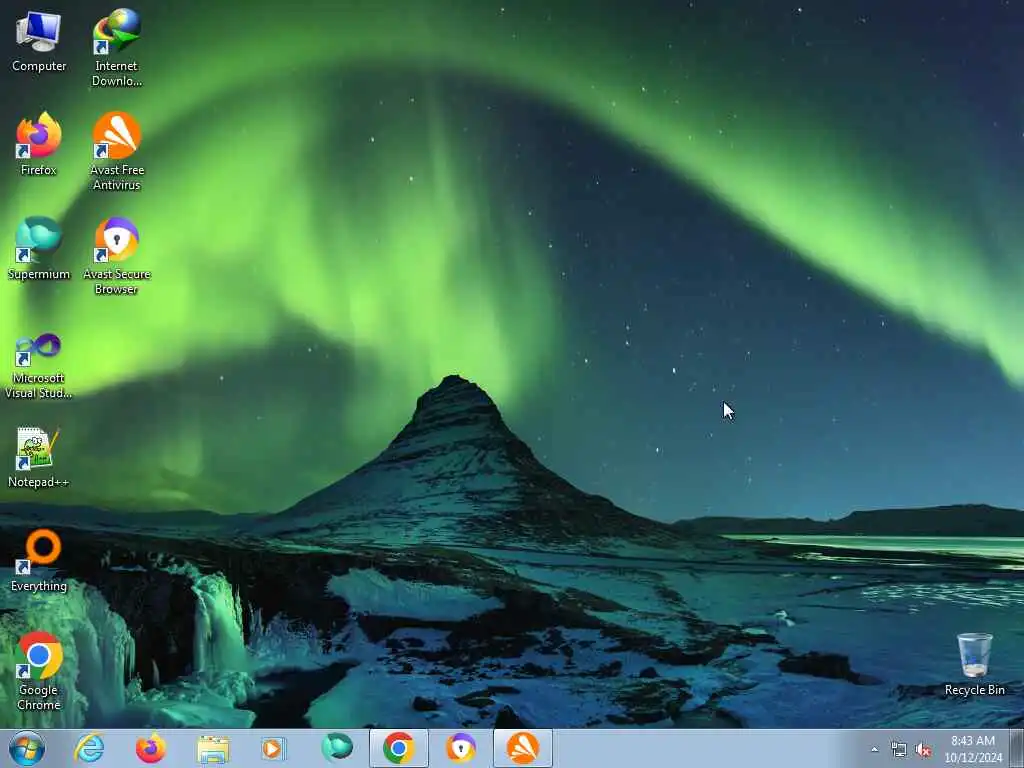Select the Supermium desktop shortcut
1024x768 pixels.
point(39,248)
